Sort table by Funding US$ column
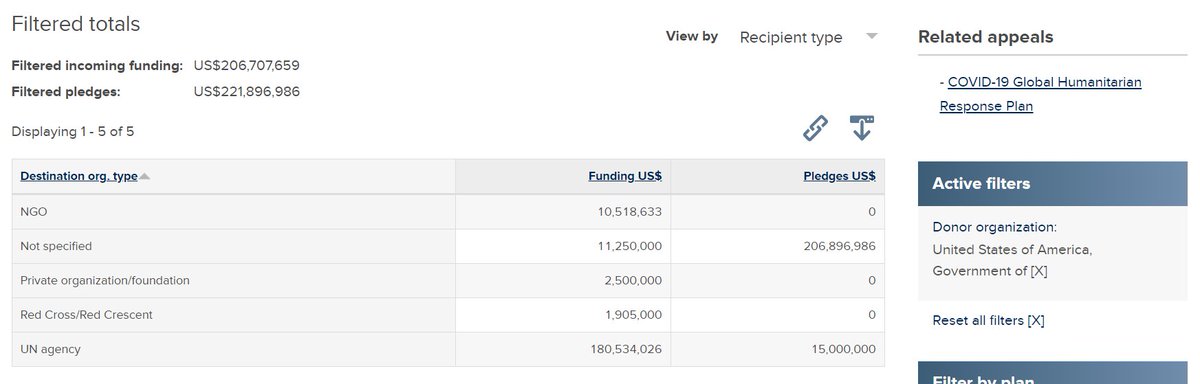 (625, 176)
